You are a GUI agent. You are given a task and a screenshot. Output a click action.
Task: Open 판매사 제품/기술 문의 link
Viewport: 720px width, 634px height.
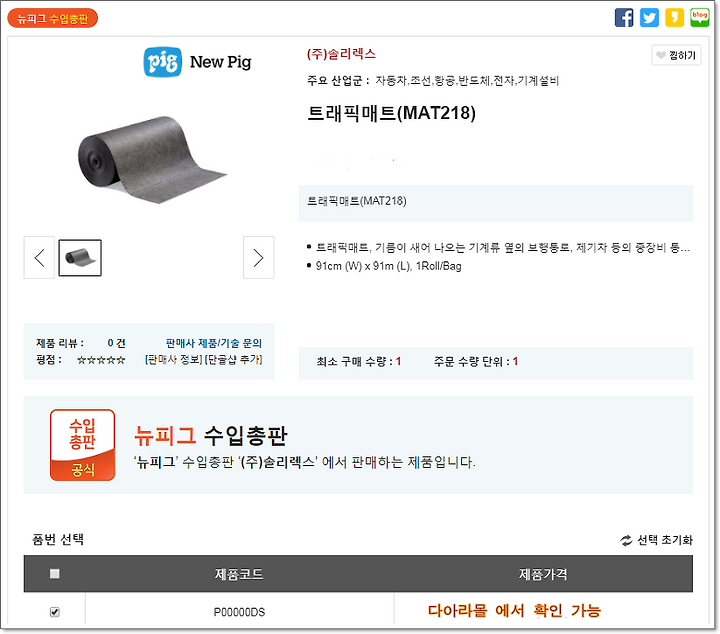[214, 343]
